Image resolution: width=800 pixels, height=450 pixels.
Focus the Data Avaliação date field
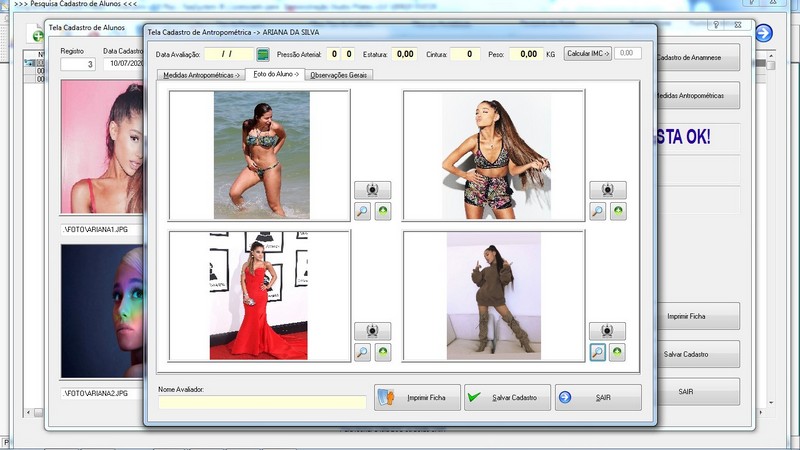coord(229,54)
